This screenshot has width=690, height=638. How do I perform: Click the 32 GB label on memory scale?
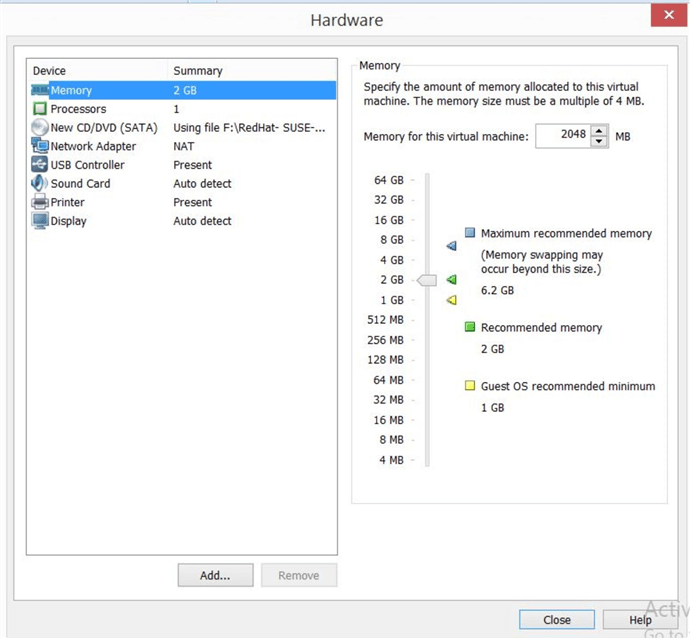point(389,200)
